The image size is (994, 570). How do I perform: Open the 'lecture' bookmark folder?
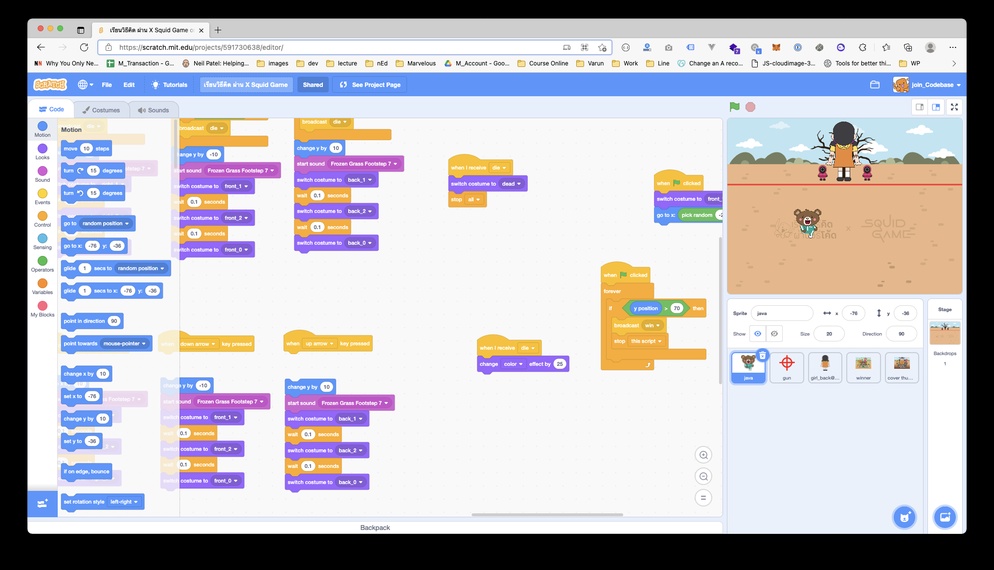(342, 63)
